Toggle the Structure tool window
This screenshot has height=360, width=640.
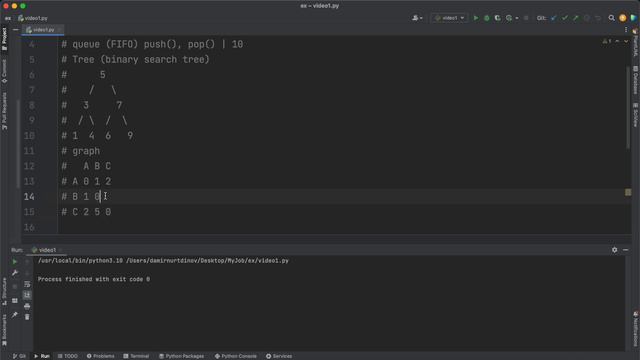4,291
